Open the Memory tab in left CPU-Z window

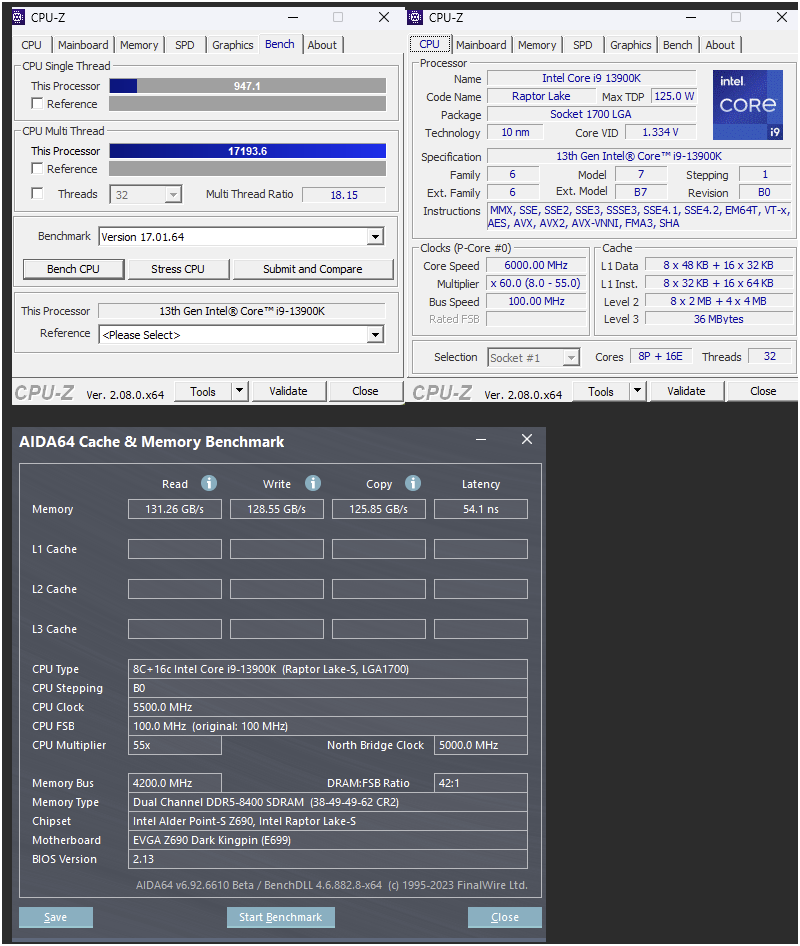click(x=139, y=45)
